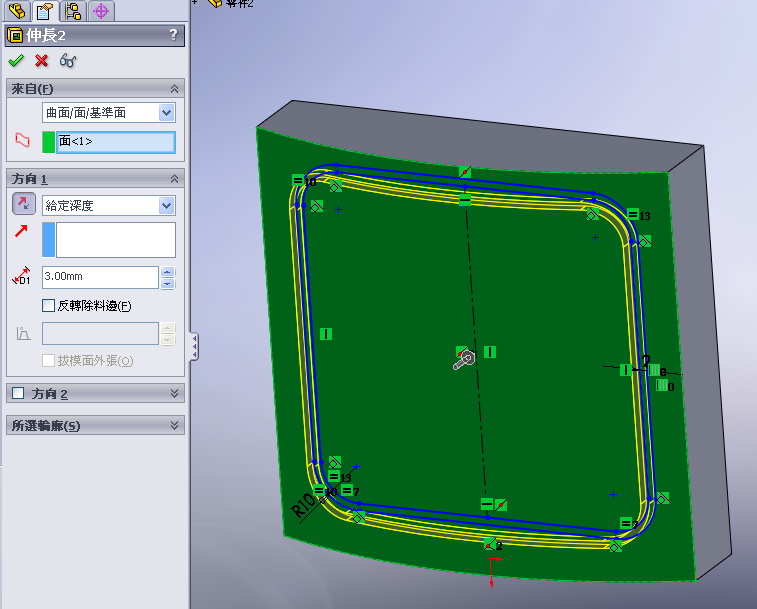The width and height of the screenshot is (757, 609).
Task: Click the green swatch beside 面<1>
Action: tap(48, 142)
